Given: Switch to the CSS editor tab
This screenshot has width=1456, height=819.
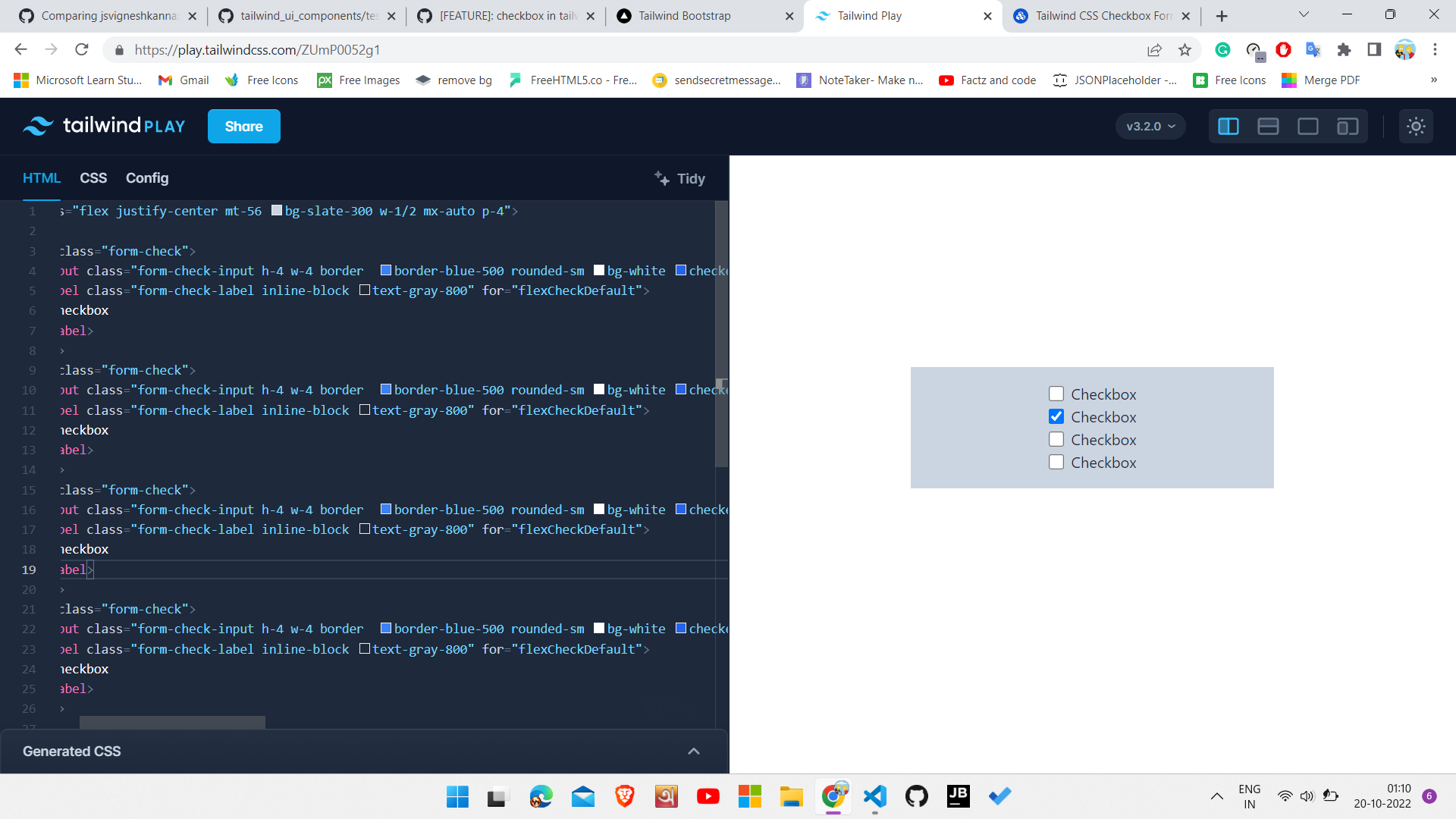Looking at the screenshot, I should click(93, 178).
